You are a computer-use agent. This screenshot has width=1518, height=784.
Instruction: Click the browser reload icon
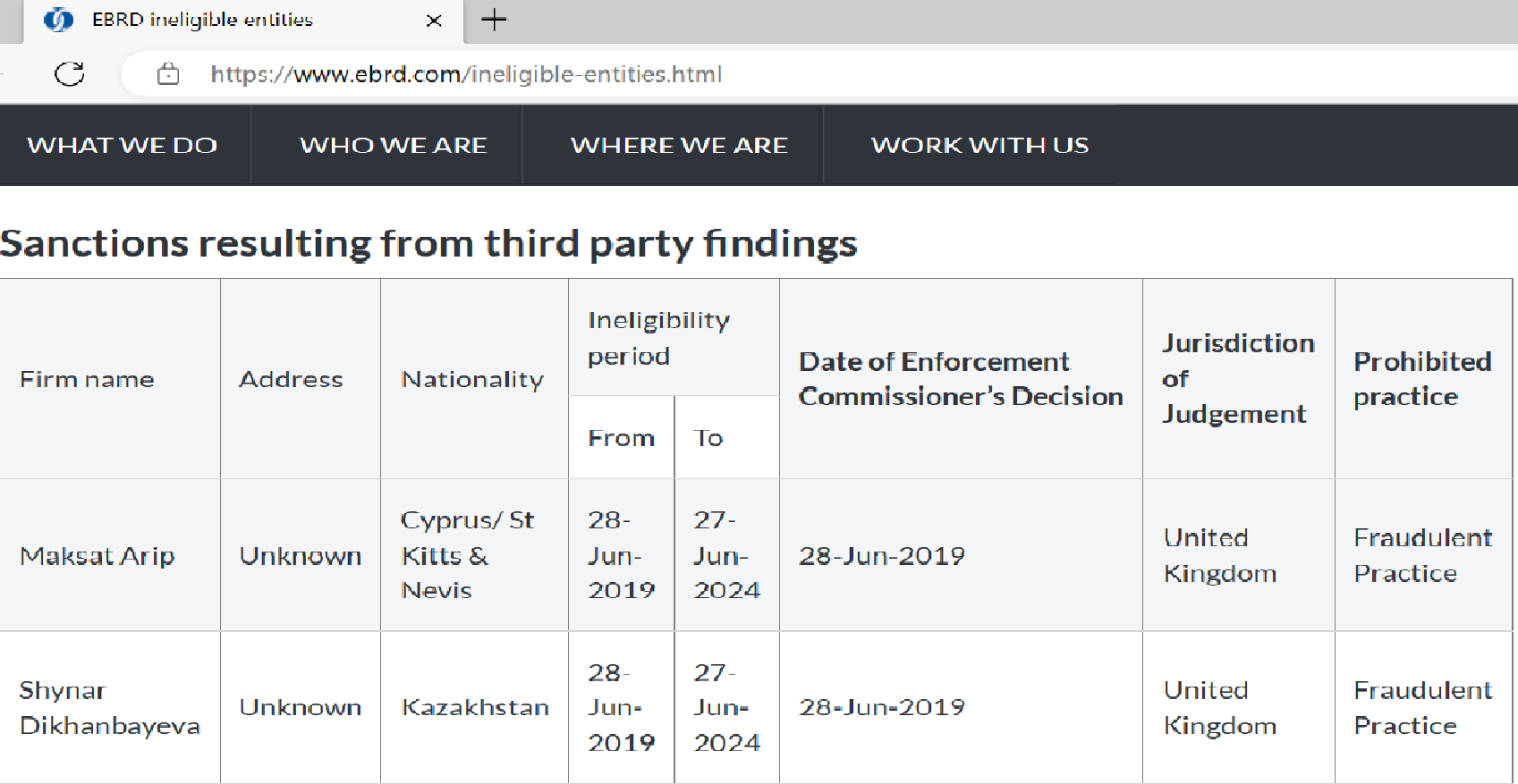point(70,74)
